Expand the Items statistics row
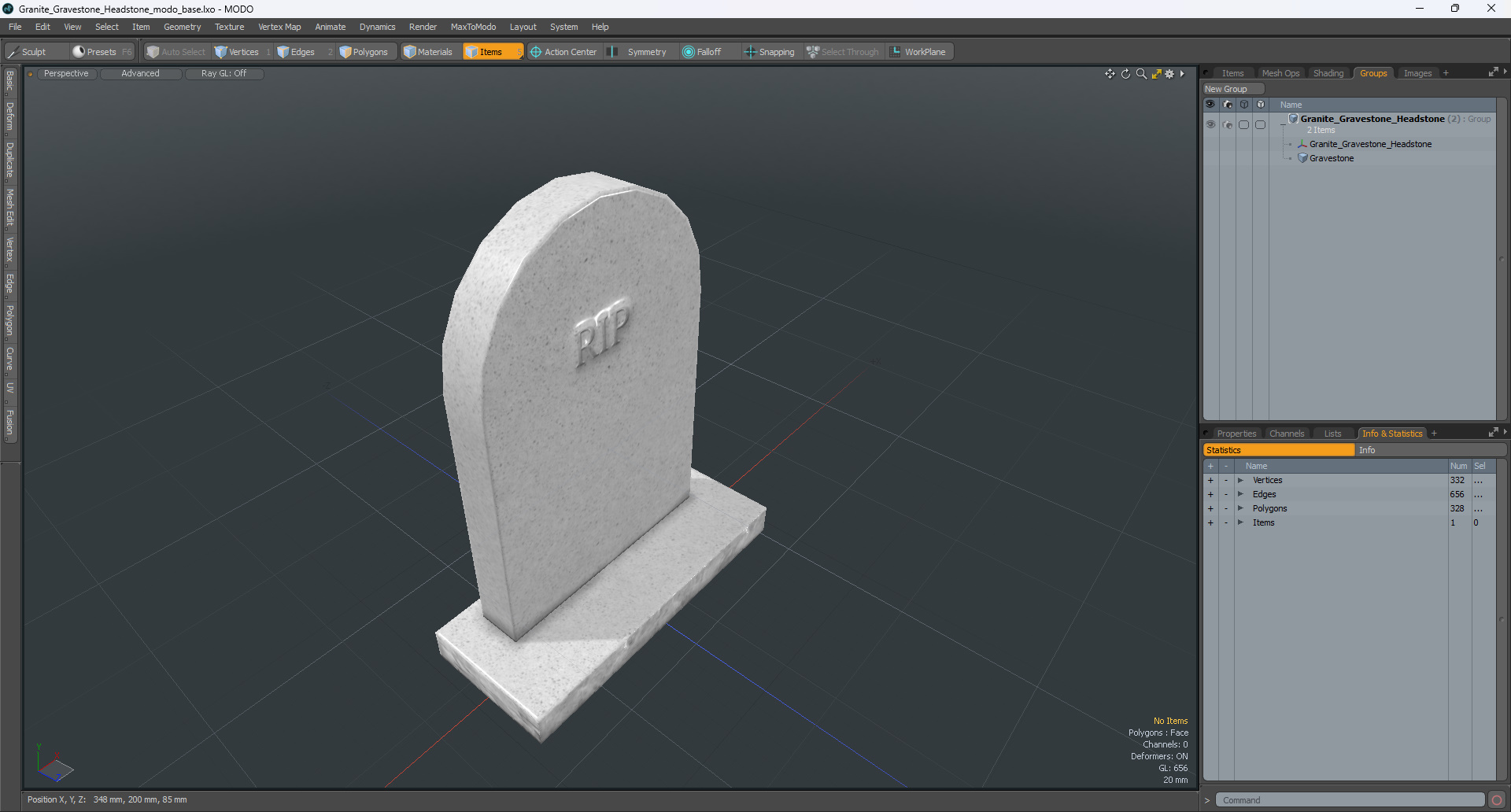 point(1240,523)
